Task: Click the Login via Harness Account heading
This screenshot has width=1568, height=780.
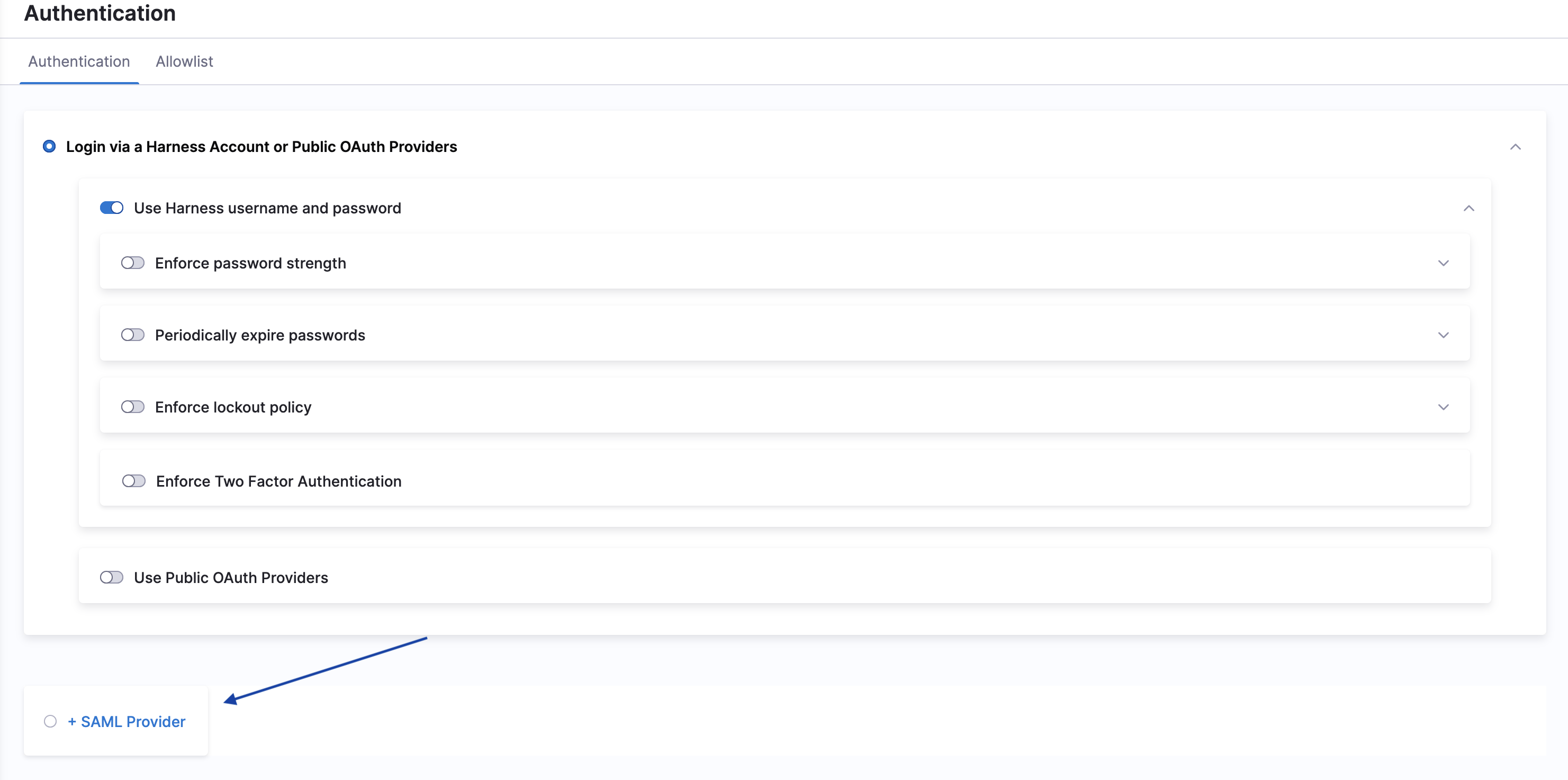Action: (x=262, y=147)
